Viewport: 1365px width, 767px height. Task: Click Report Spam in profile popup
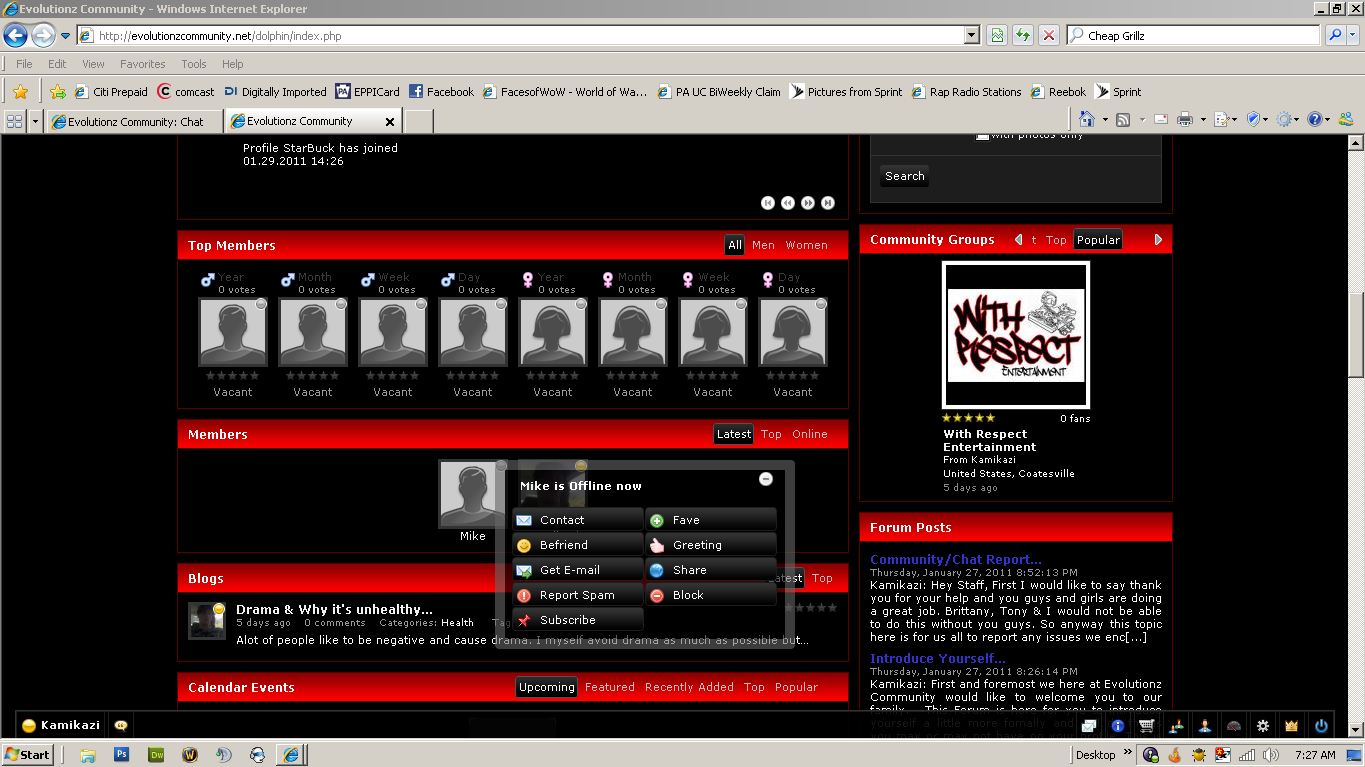tap(577, 595)
